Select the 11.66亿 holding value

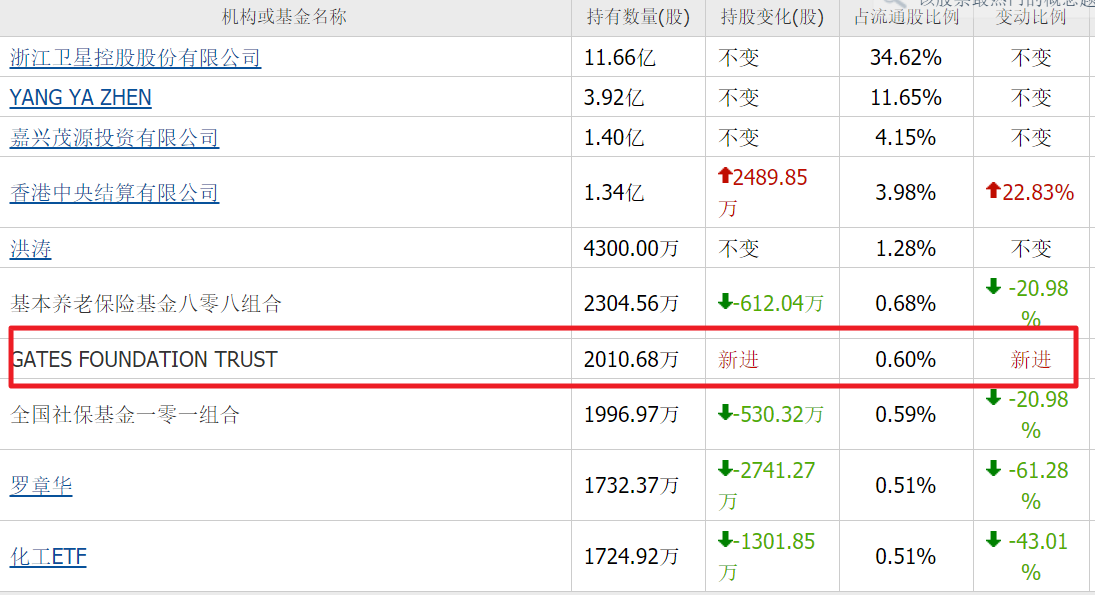coord(619,57)
